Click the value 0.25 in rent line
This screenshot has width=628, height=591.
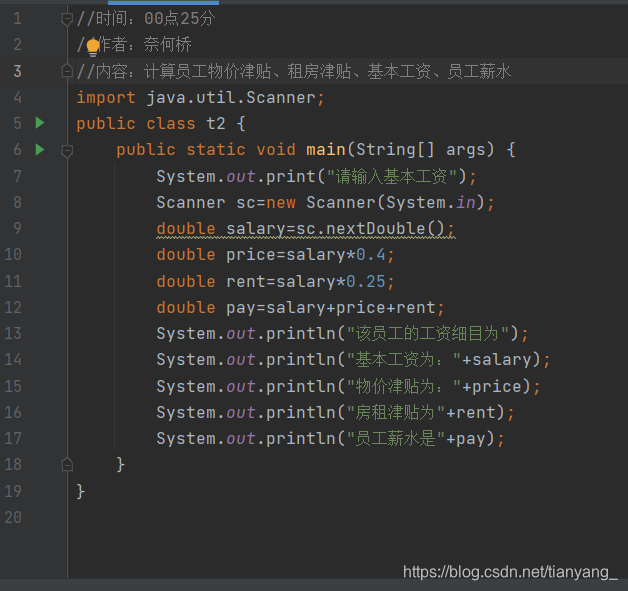point(366,281)
